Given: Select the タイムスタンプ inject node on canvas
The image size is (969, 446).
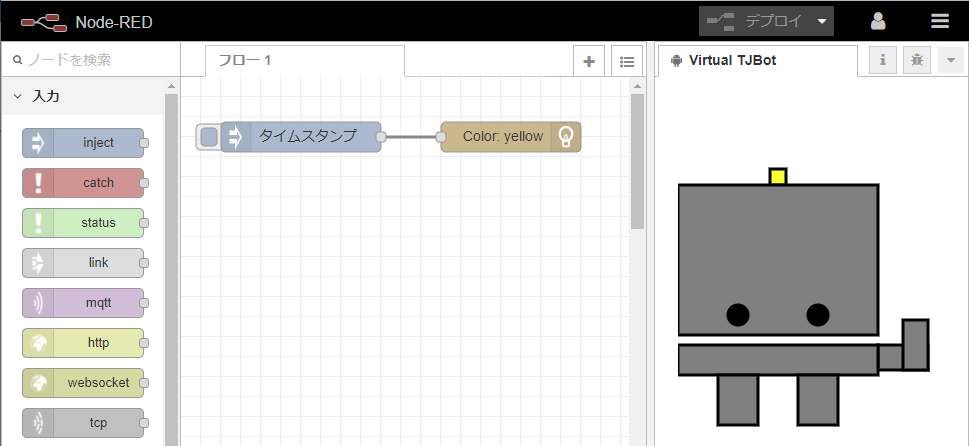Looking at the screenshot, I should pos(301,137).
